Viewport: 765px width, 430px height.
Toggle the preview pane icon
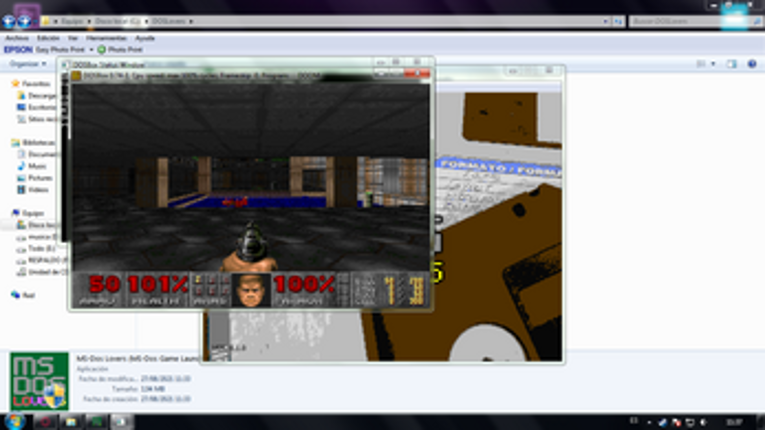click(731, 64)
